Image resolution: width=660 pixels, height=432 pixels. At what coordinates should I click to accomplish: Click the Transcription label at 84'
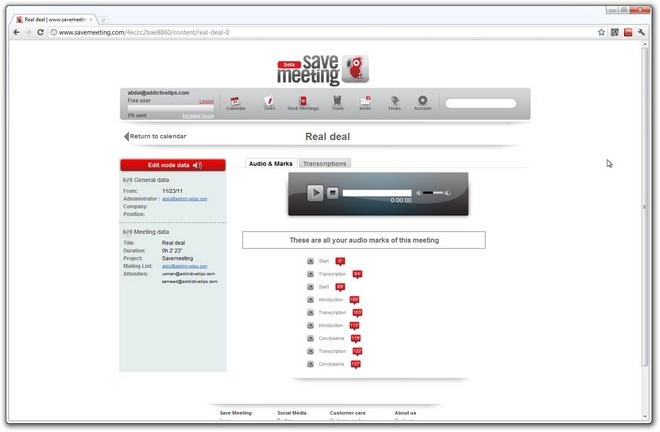pyautogui.click(x=332, y=274)
